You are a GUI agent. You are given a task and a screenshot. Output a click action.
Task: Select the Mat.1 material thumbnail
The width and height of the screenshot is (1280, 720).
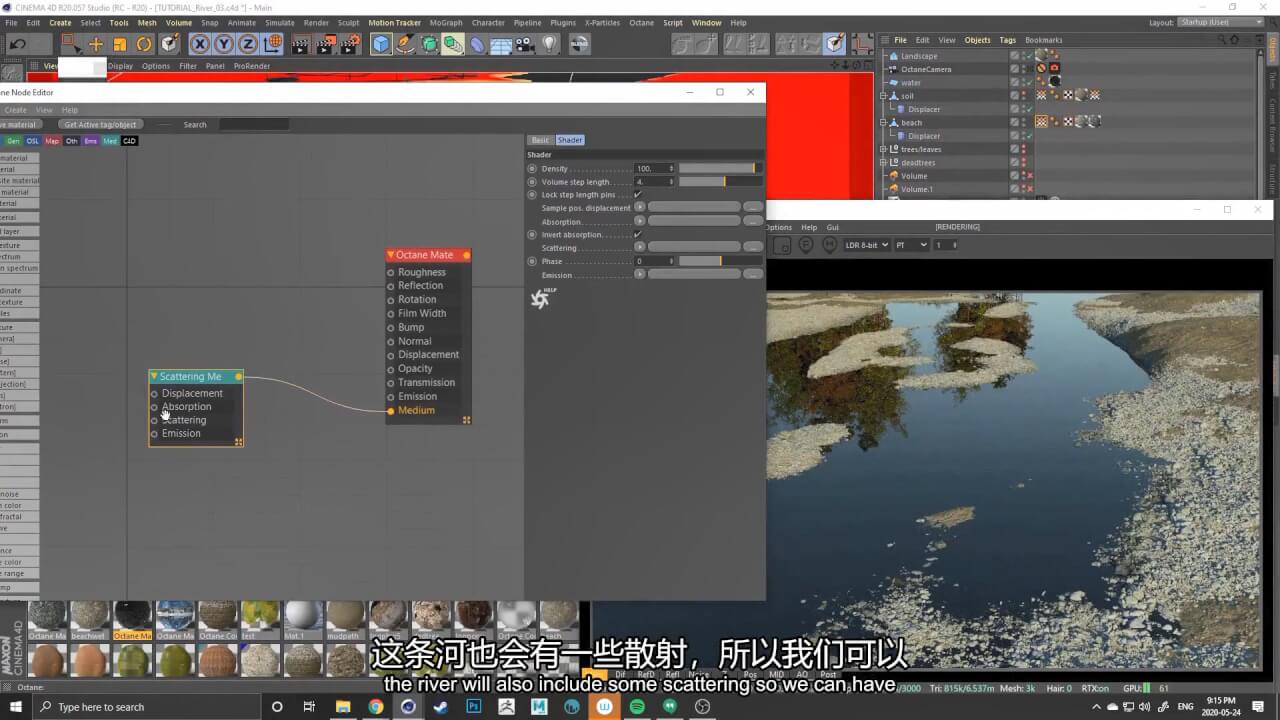point(303,620)
